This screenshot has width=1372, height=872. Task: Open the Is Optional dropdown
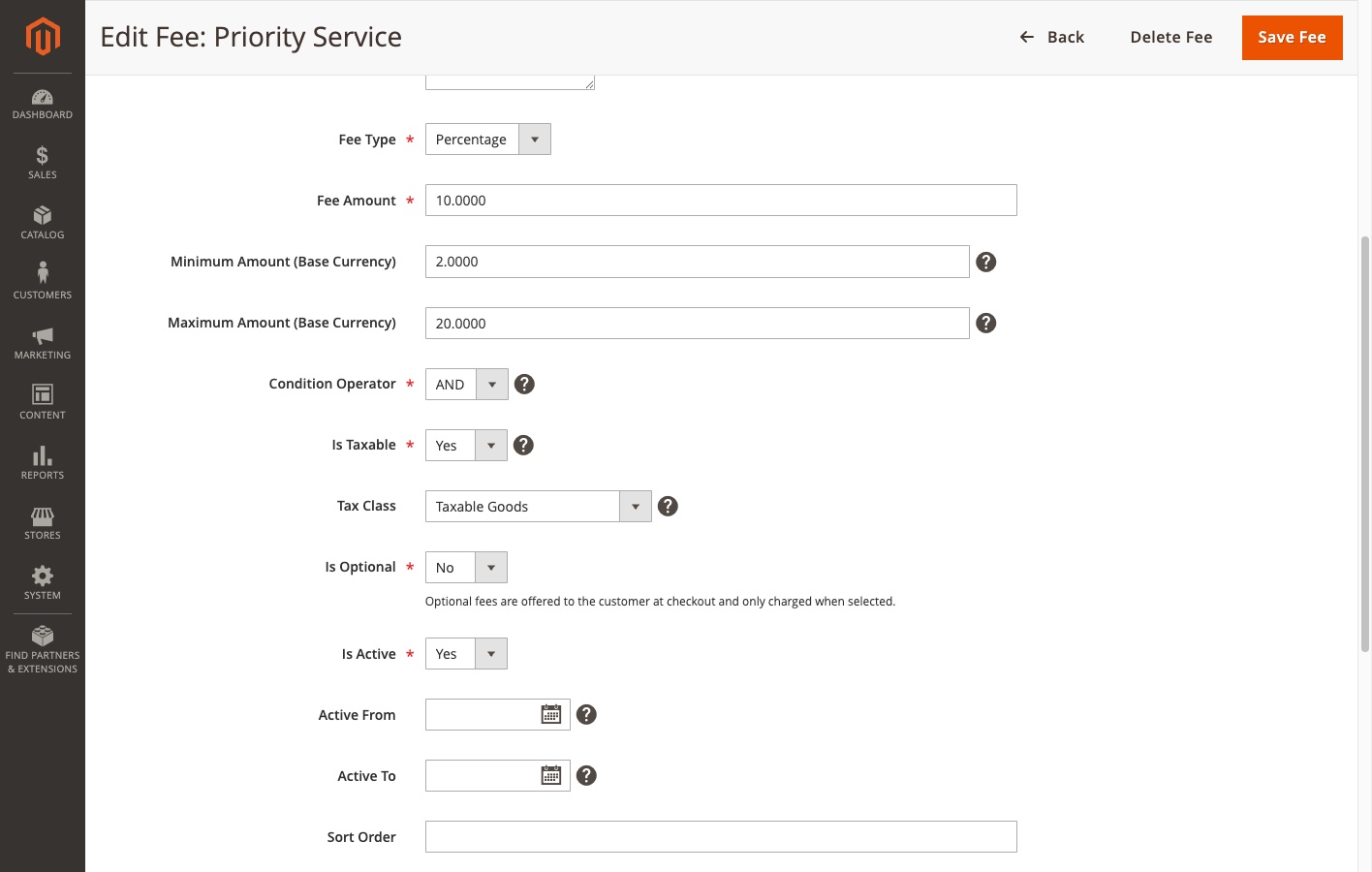(x=466, y=567)
